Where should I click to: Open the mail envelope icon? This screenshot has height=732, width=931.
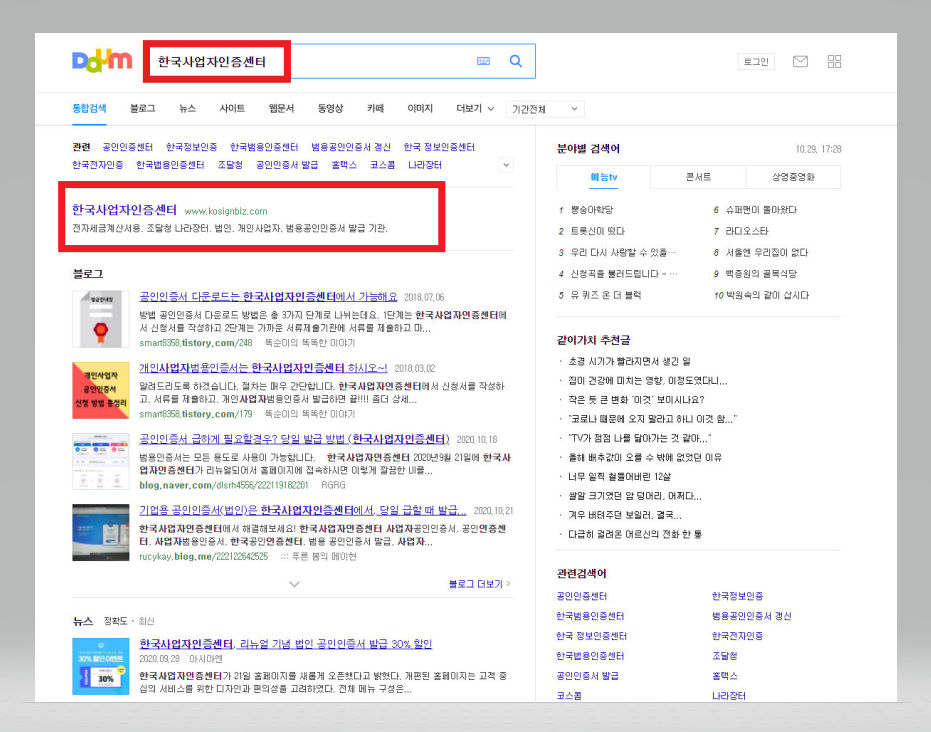(800, 61)
